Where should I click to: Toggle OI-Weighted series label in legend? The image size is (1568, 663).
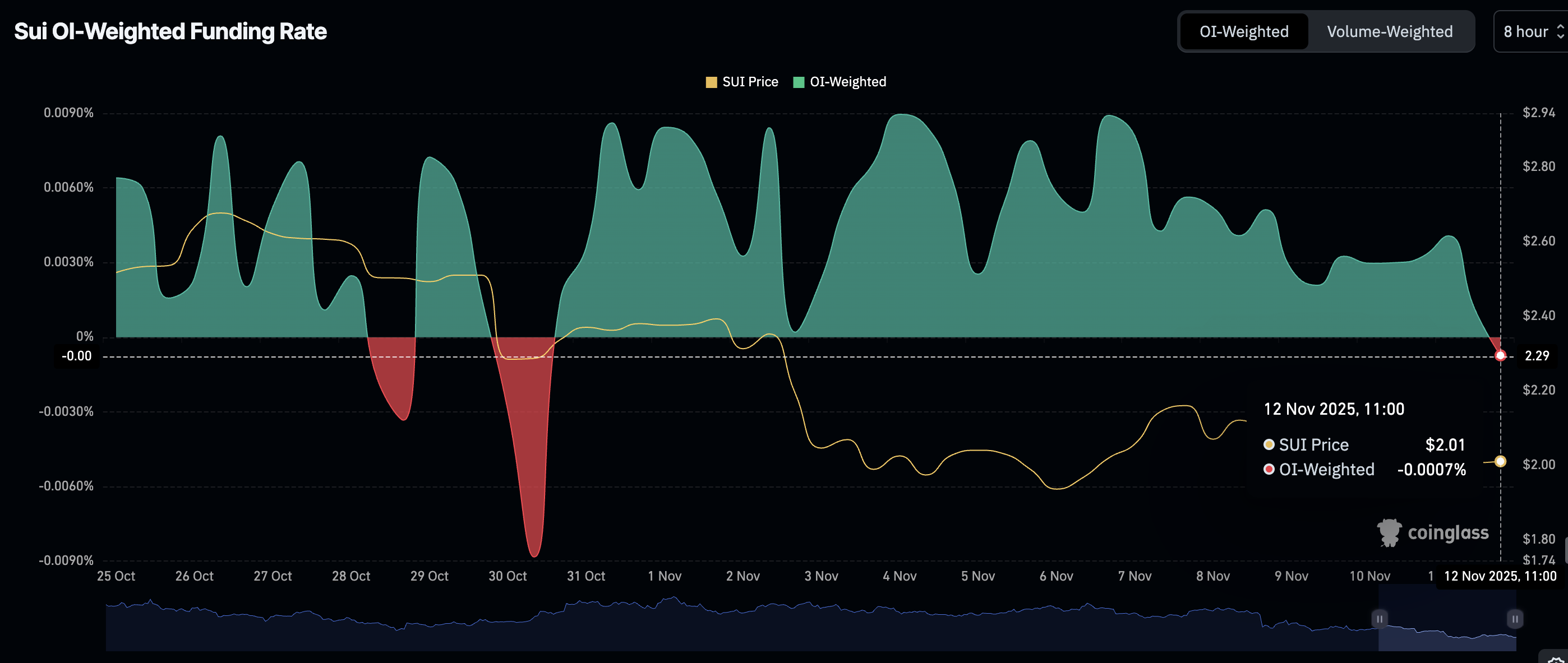click(x=847, y=82)
